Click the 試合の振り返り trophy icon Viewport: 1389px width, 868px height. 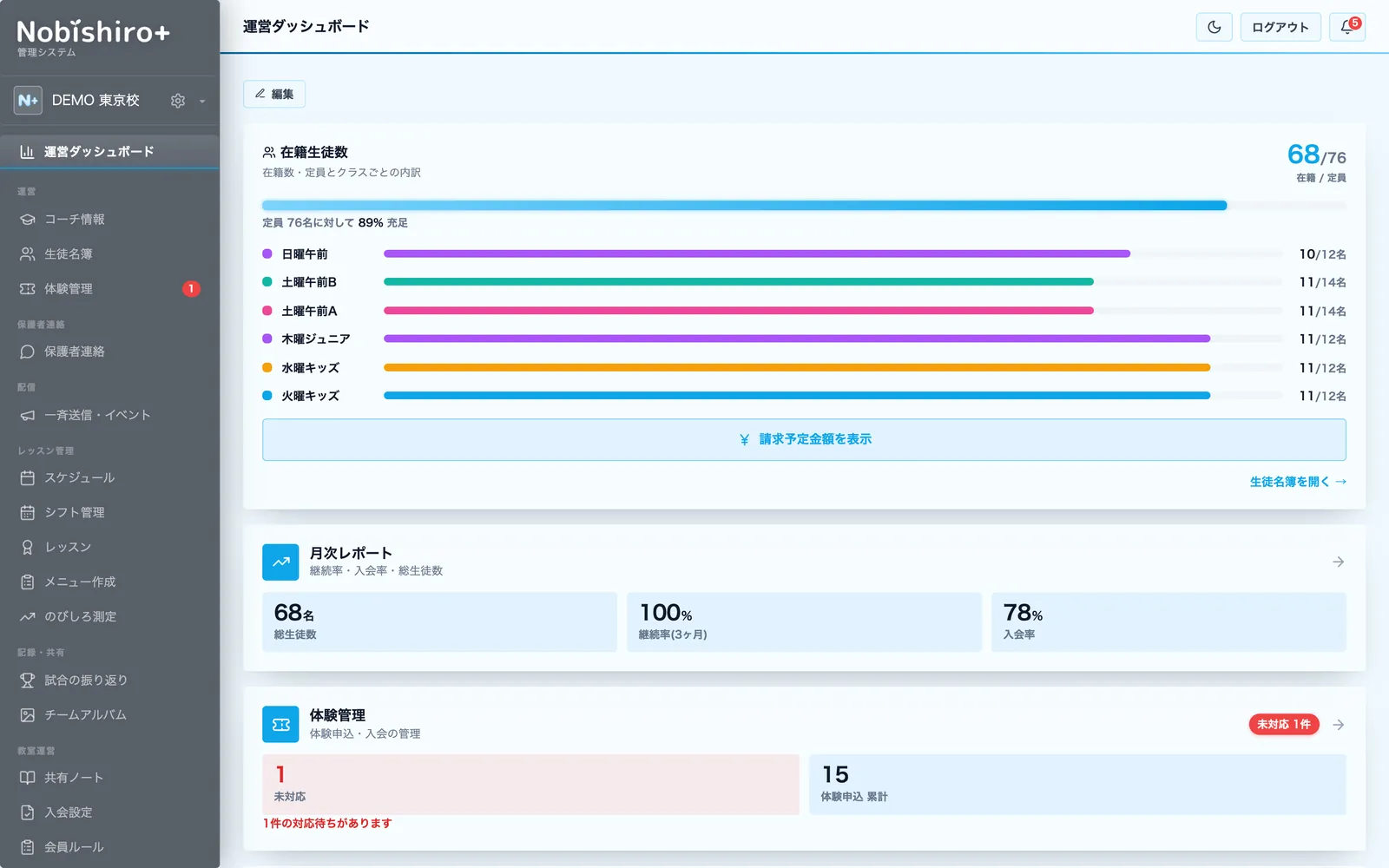28,680
